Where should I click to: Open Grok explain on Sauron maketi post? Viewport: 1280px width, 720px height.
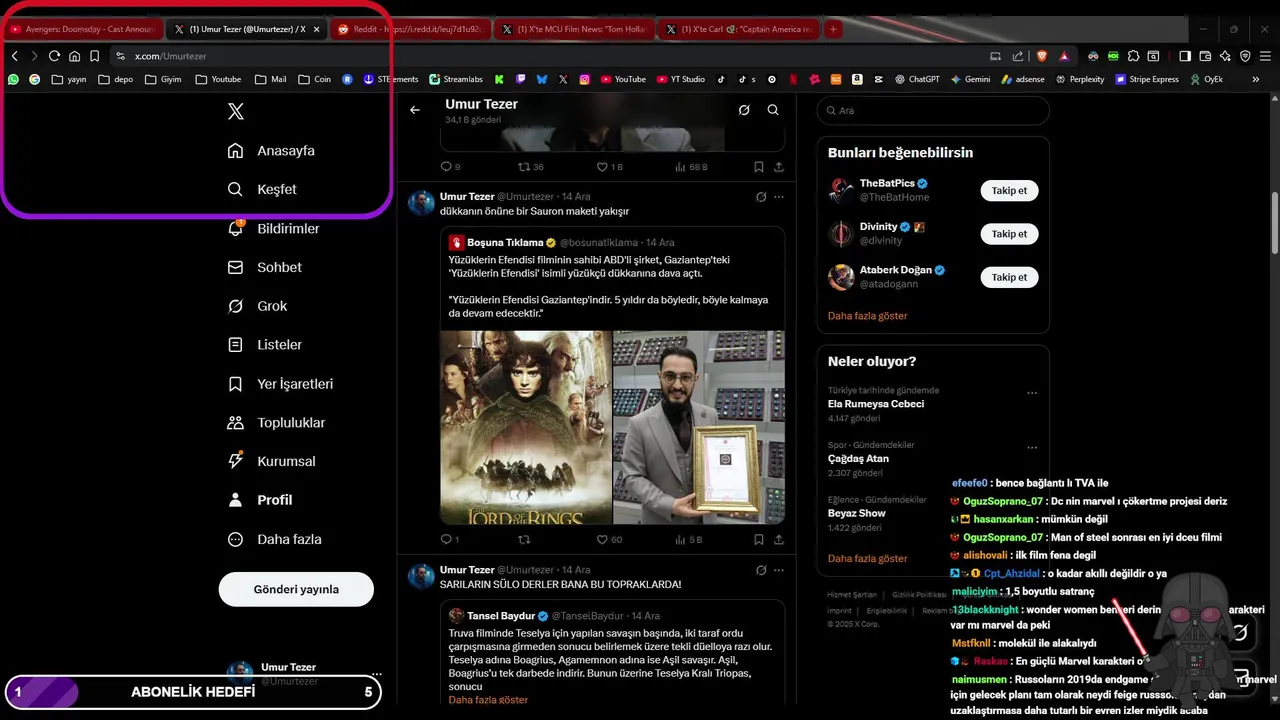(761, 197)
